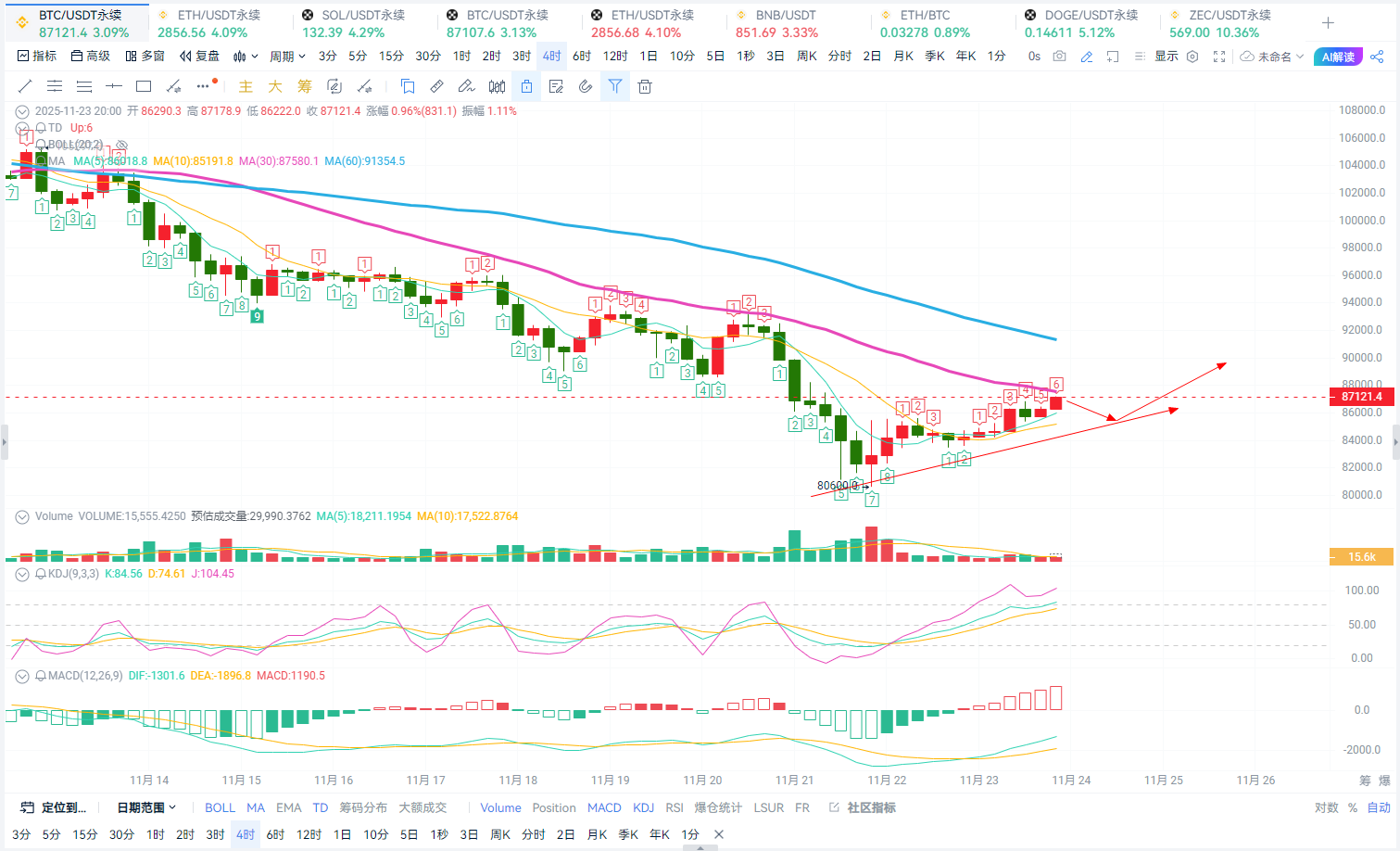
Task: Click the trash icon to delete drawings
Action: tap(645, 87)
